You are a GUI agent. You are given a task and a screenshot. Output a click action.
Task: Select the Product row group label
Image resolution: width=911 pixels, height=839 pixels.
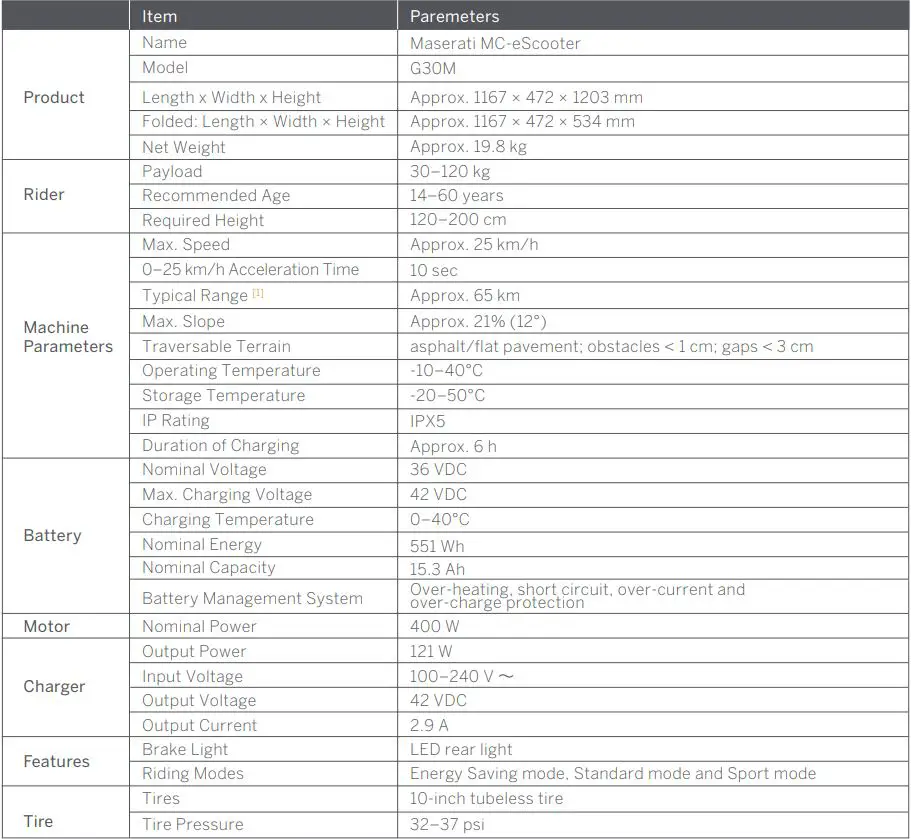click(x=53, y=97)
